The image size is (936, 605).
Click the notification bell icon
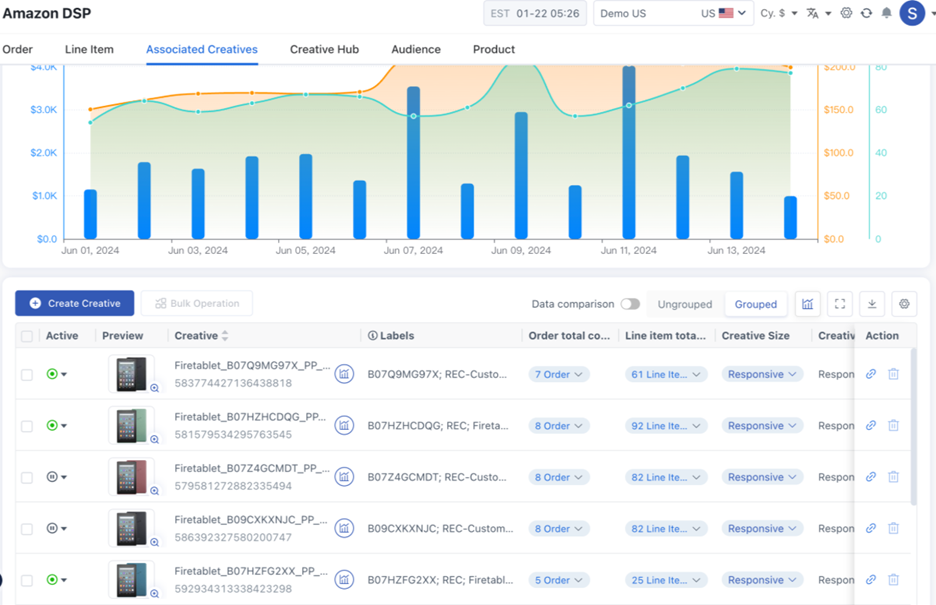pyautogui.click(x=886, y=14)
